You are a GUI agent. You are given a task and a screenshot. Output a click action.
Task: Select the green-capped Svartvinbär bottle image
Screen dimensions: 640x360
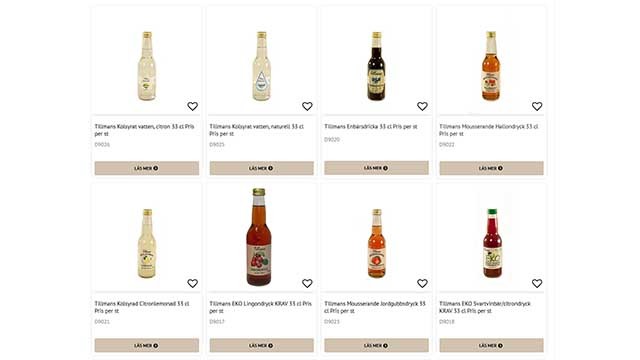coord(492,243)
